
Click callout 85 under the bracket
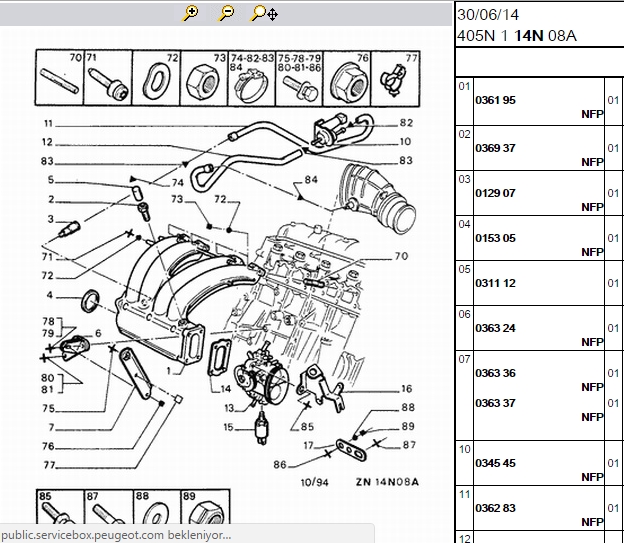pos(307,427)
